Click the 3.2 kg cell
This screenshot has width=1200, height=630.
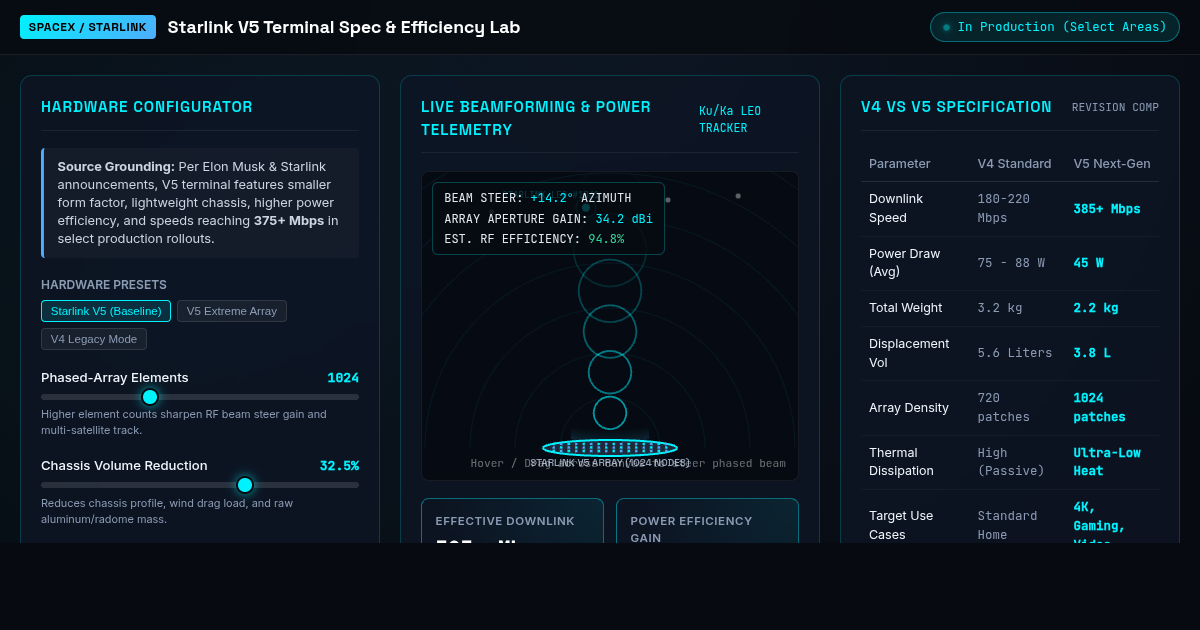(1000, 308)
